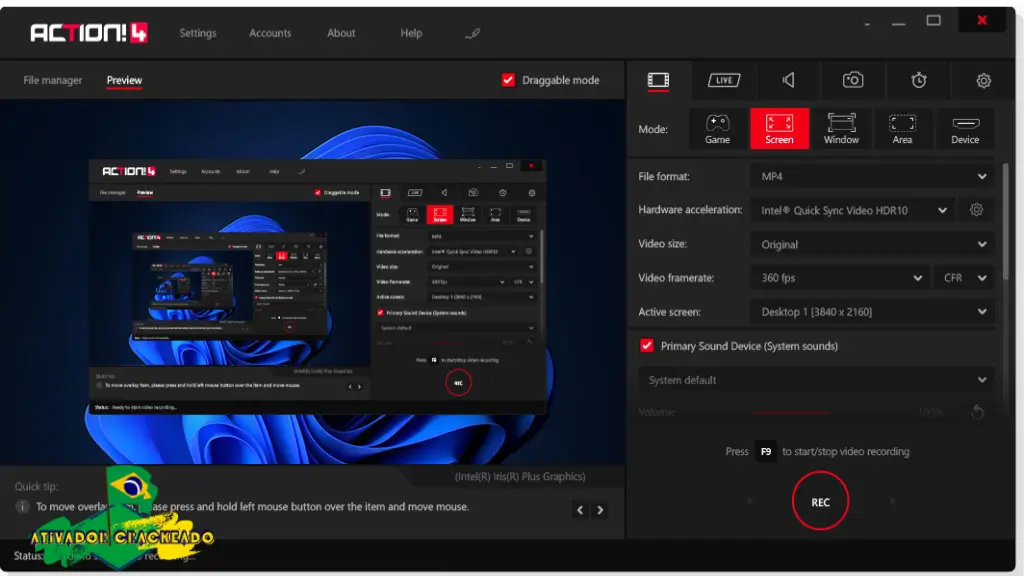Click the F9 hotkey button
Viewport: 1024px width, 576px height.
pos(765,451)
